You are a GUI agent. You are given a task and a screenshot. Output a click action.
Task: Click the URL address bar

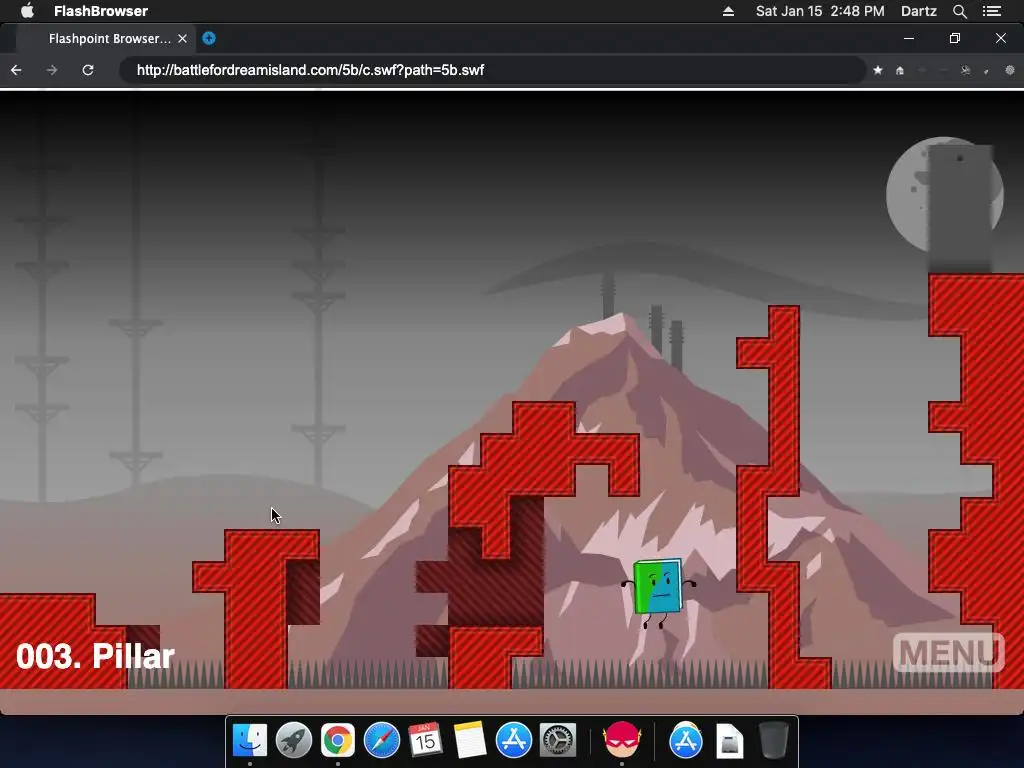pyautogui.click(x=493, y=70)
